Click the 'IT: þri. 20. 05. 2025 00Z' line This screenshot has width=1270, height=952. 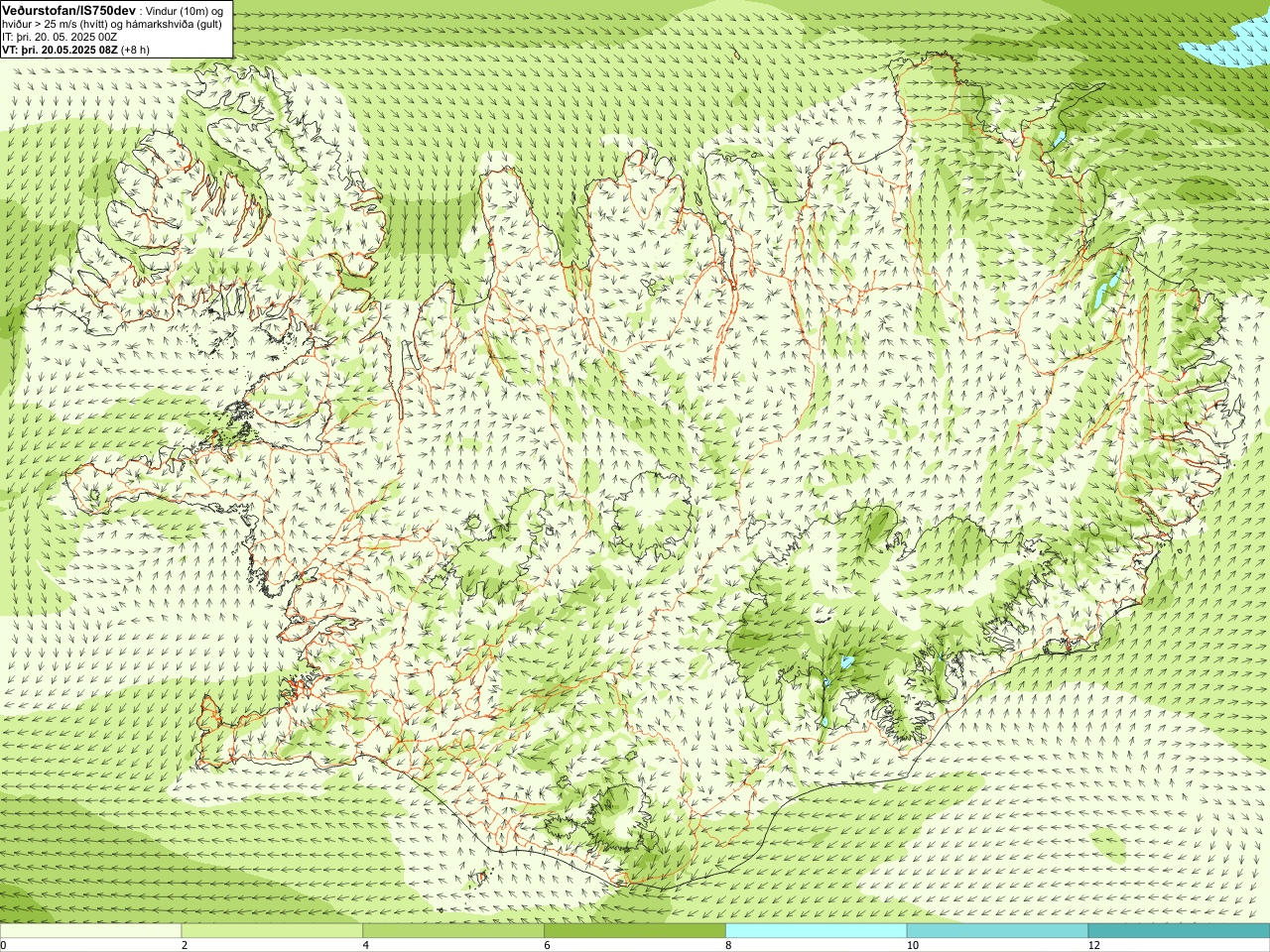[x=62, y=37]
